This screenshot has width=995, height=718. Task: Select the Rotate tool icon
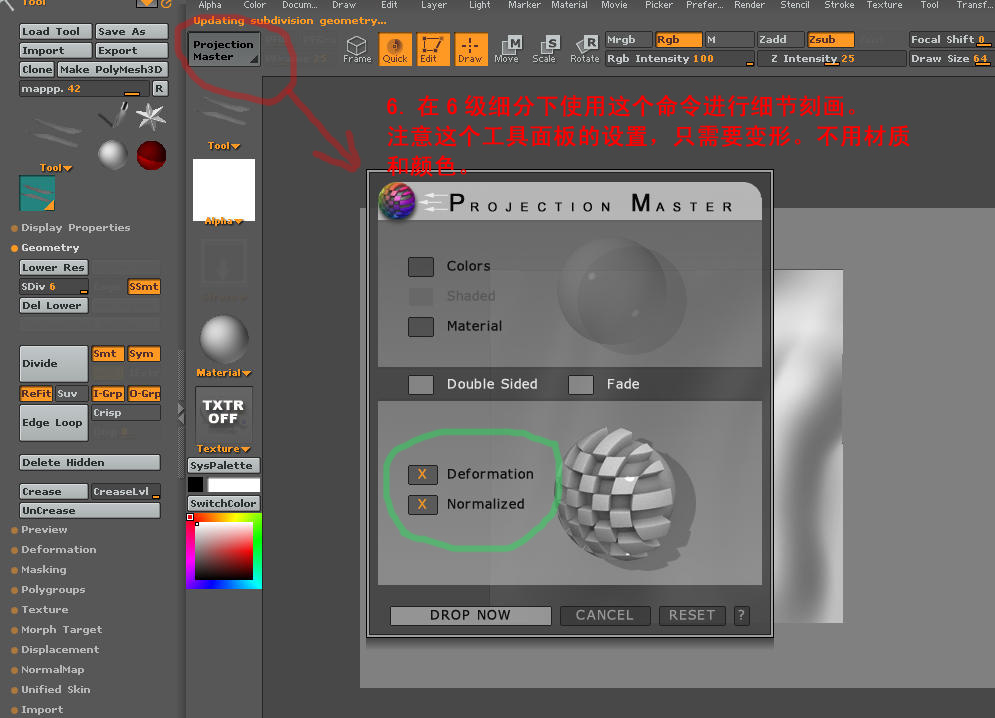pos(584,50)
